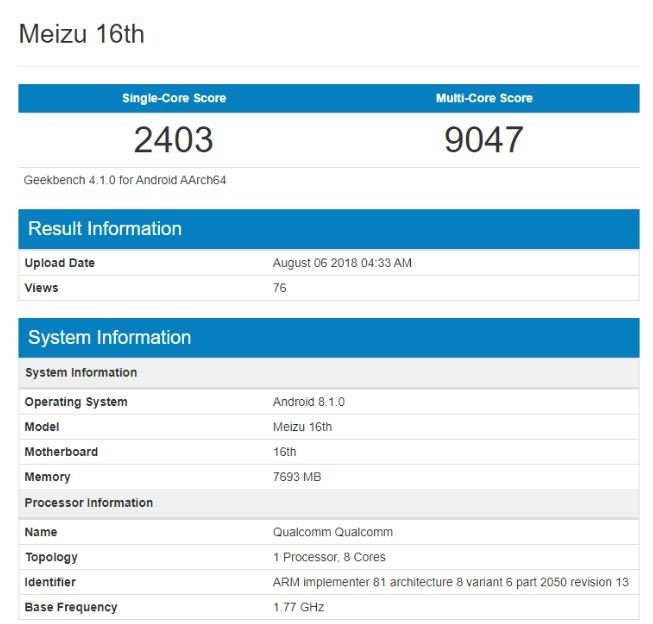Click the 'Result Information' section header
Image resolution: width=653 pixels, height=624 pixels.
(x=329, y=229)
